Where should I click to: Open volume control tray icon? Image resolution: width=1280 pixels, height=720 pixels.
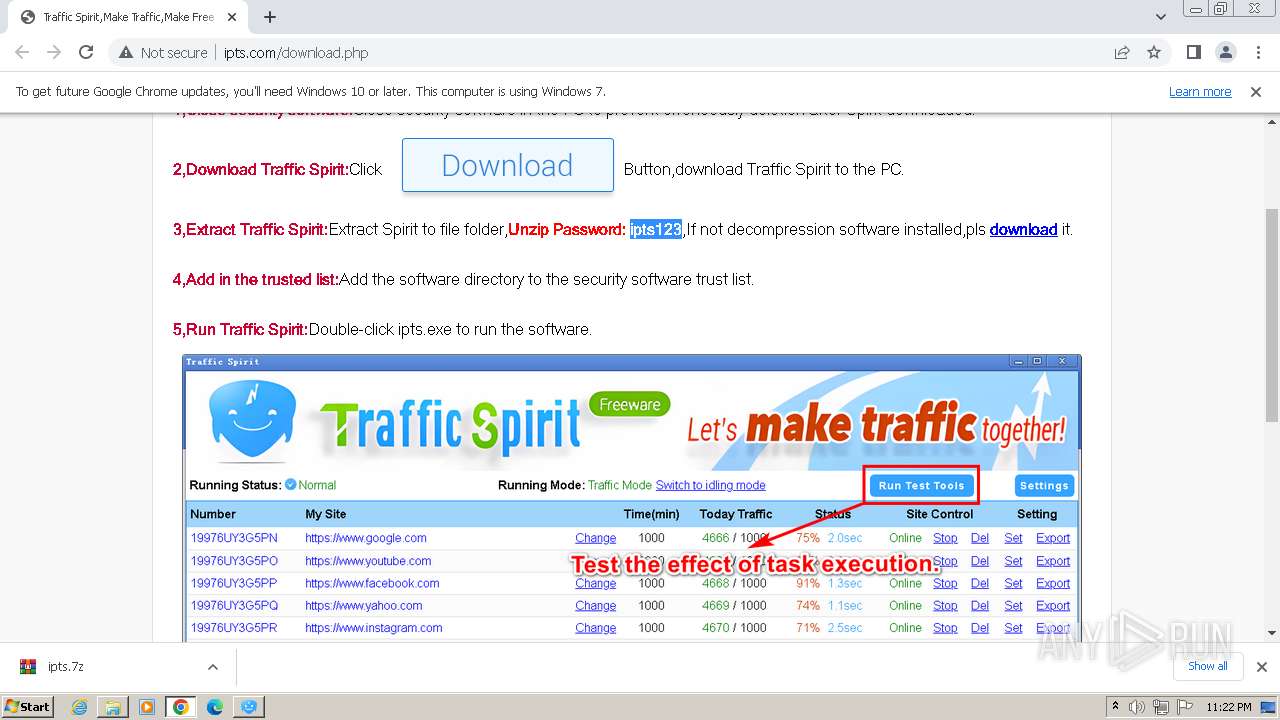point(1136,707)
